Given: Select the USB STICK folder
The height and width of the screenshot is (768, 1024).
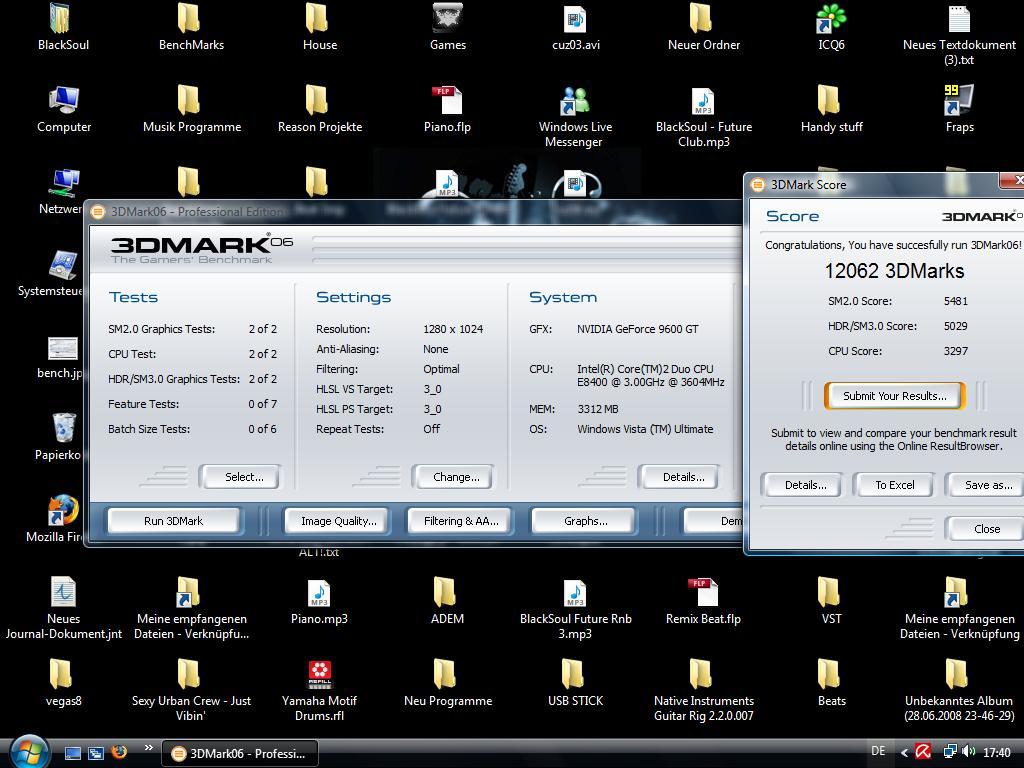Looking at the screenshot, I should click(575, 683).
